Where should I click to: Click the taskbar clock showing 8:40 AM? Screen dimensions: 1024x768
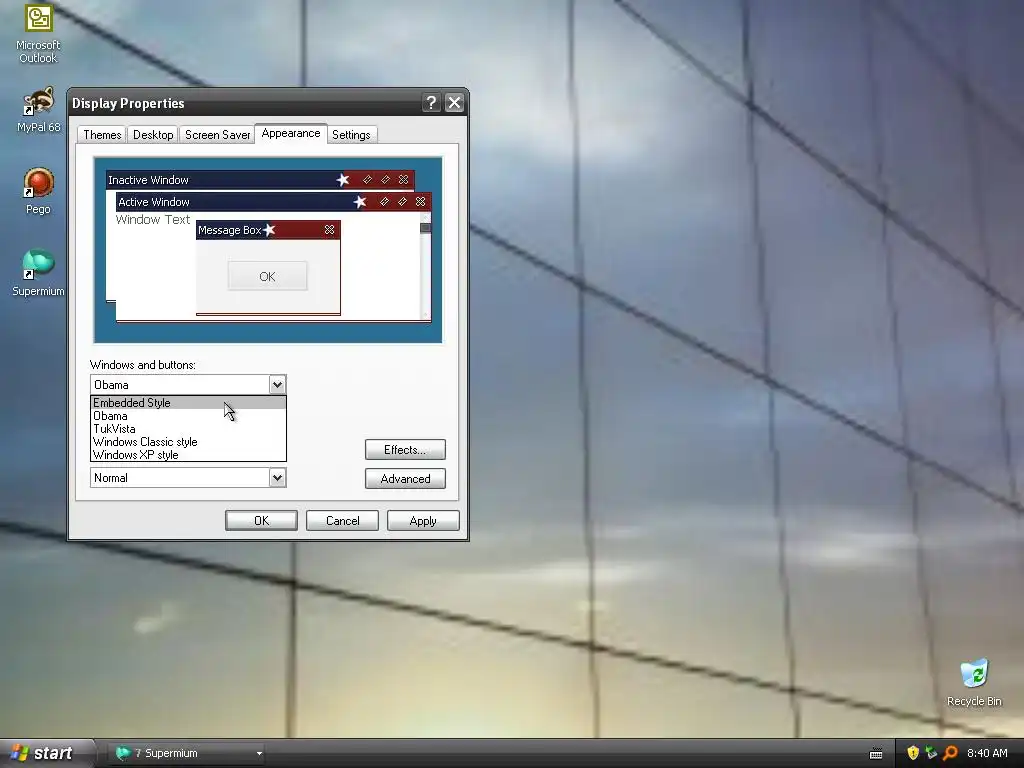coord(987,753)
